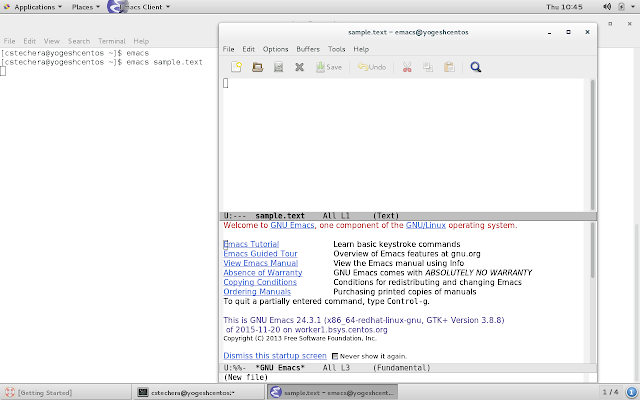Open a file with the folder icon
Image resolution: width=640 pixels, height=400 pixels.
point(258,67)
